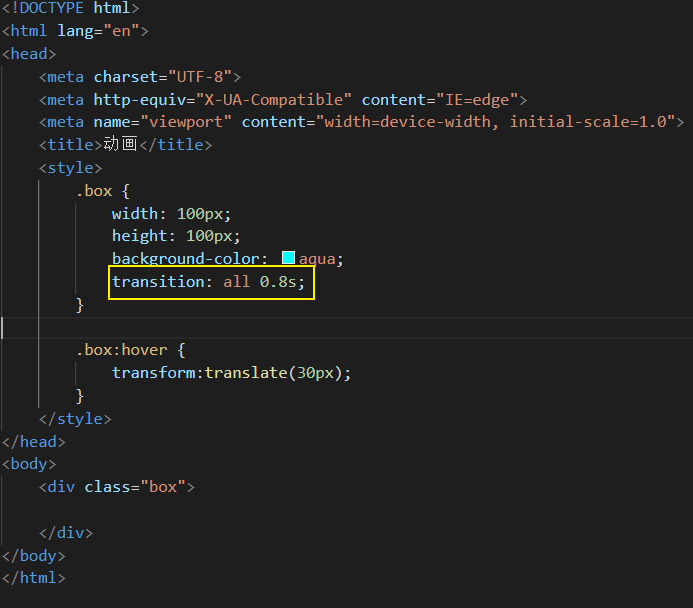Click the closing body tag
This screenshot has height=608, width=693.
click(x=34, y=556)
